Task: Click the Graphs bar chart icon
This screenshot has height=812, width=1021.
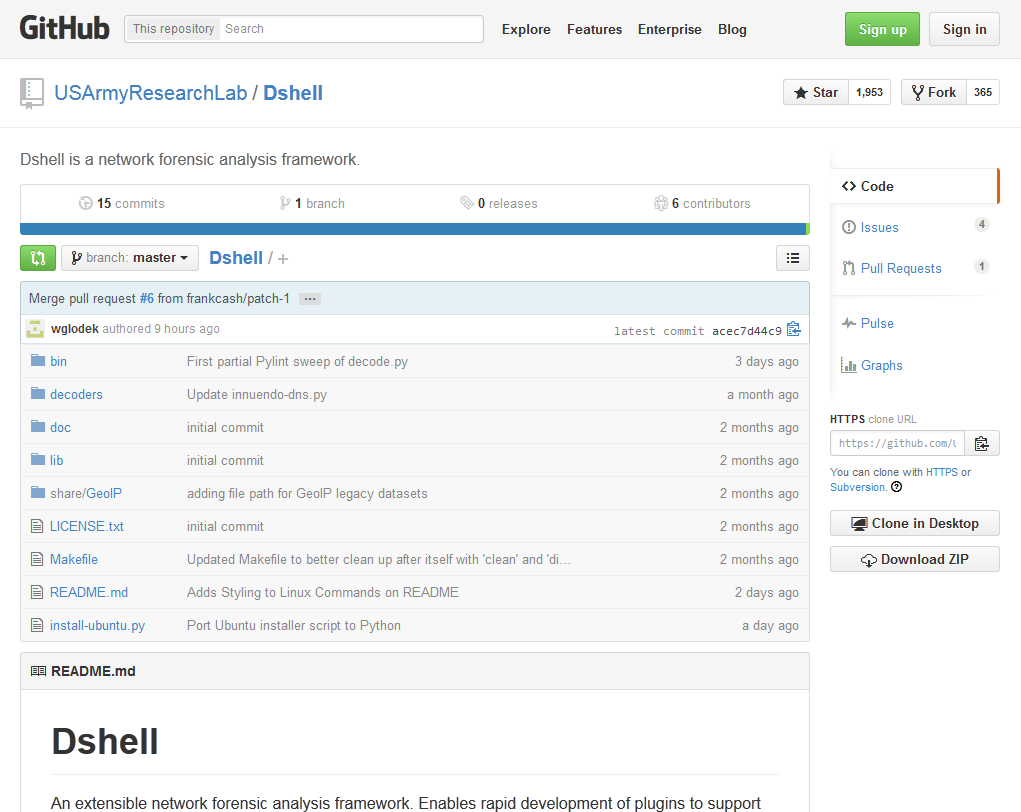Action: click(848, 365)
